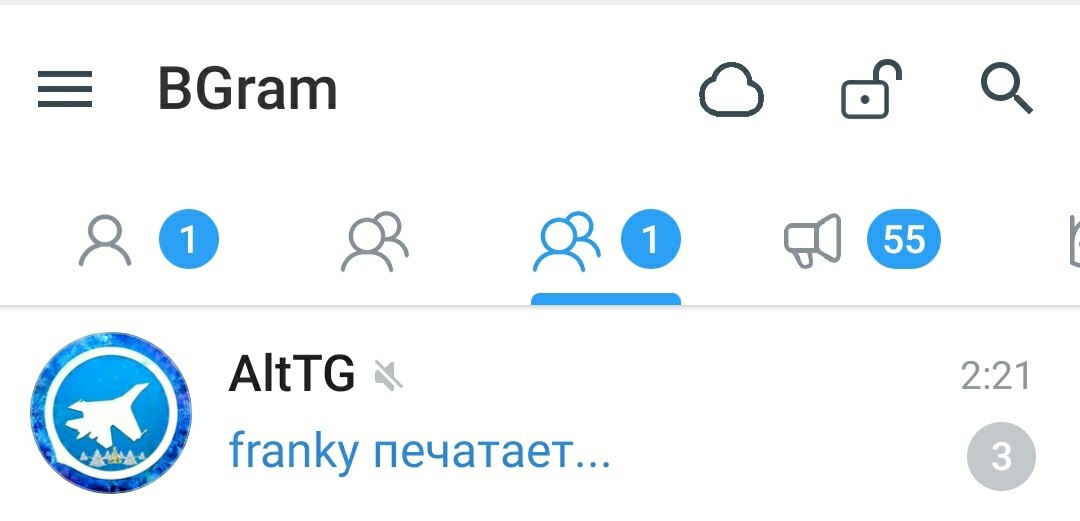Click the 2:21 timestamp of AltTG
The width and height of the screenshot is (1080, 521).
pyautogui.click(x=996, y=376)
